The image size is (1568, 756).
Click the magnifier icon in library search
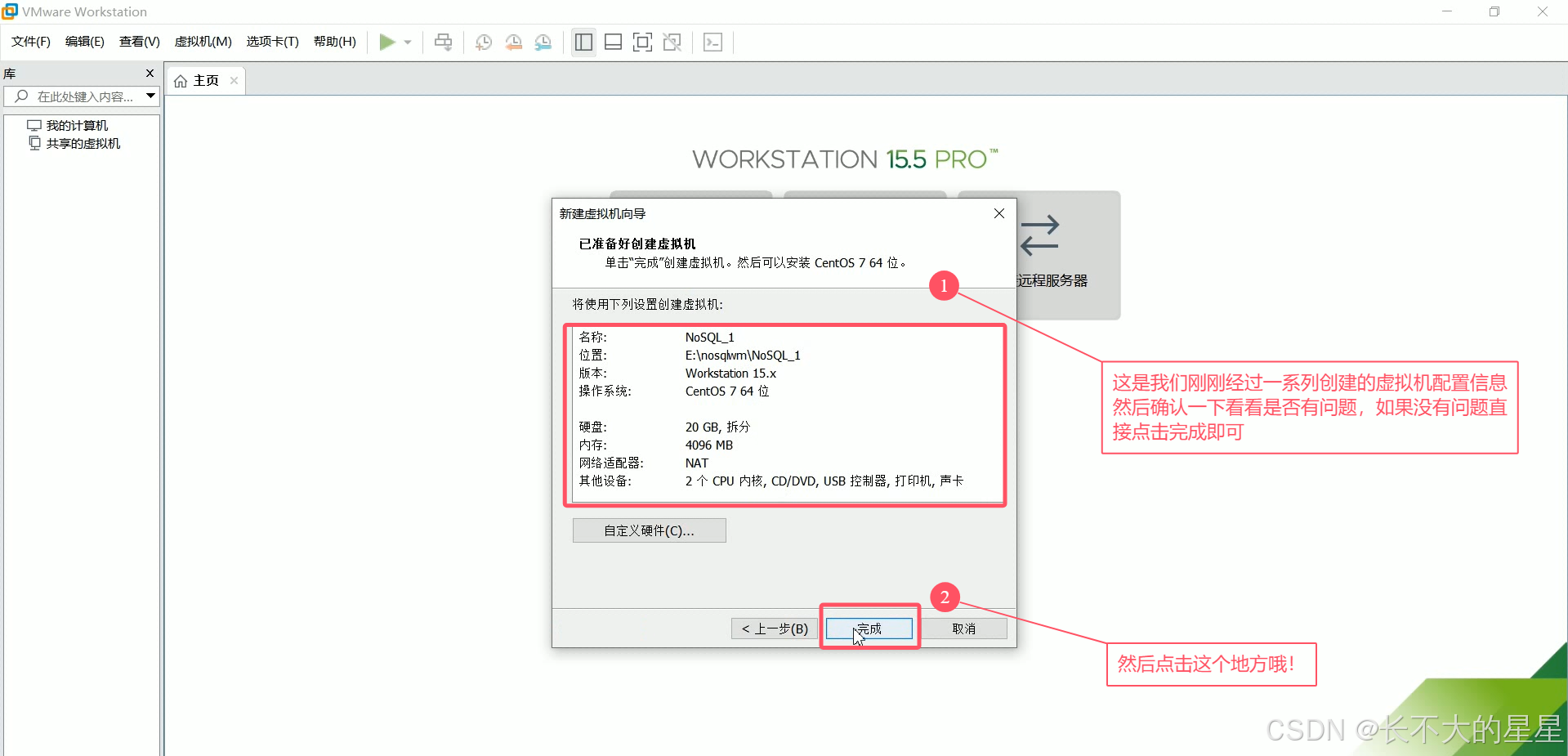tap(21, 96)
